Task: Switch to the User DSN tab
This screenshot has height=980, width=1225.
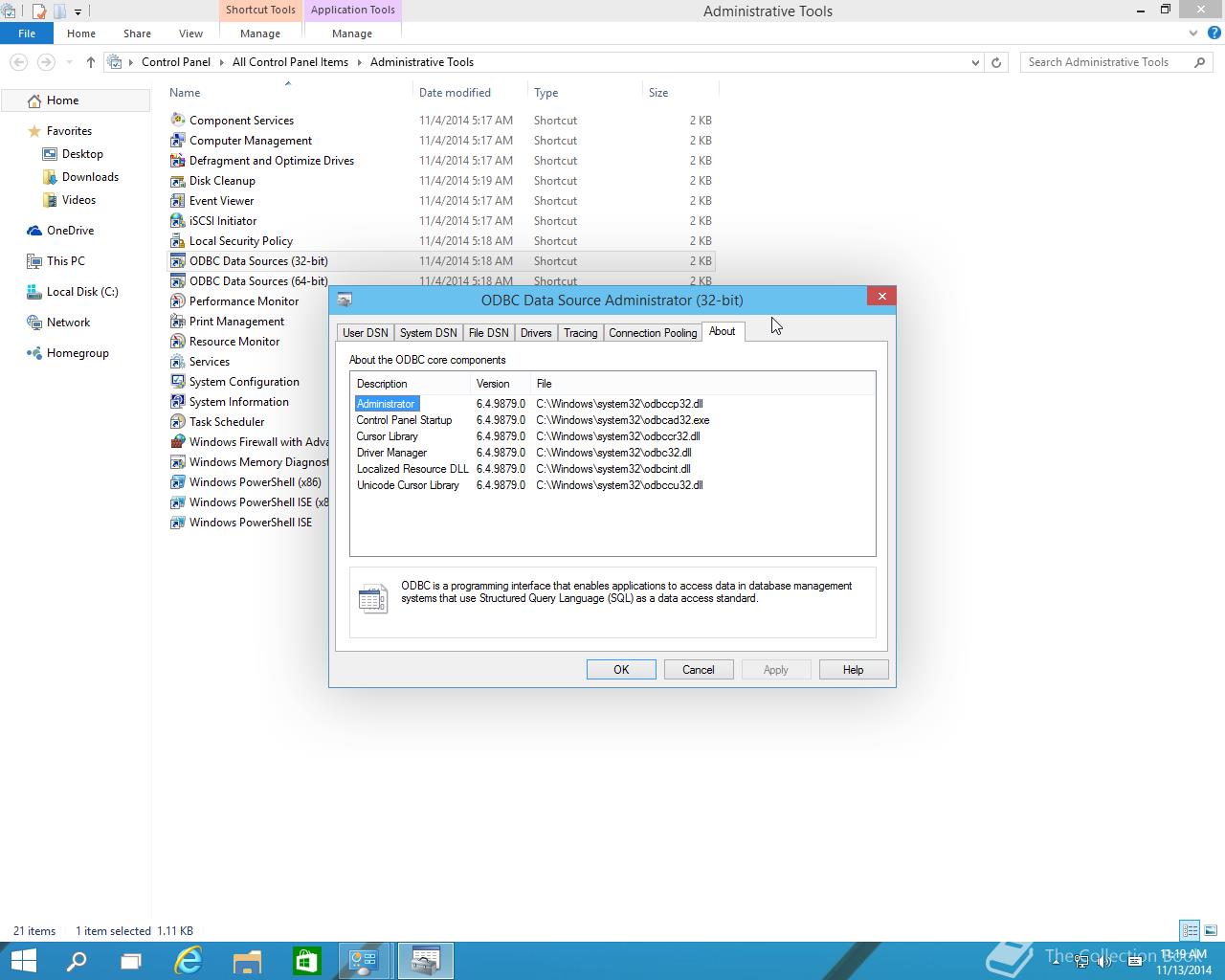Action: (x=366, y=333)
